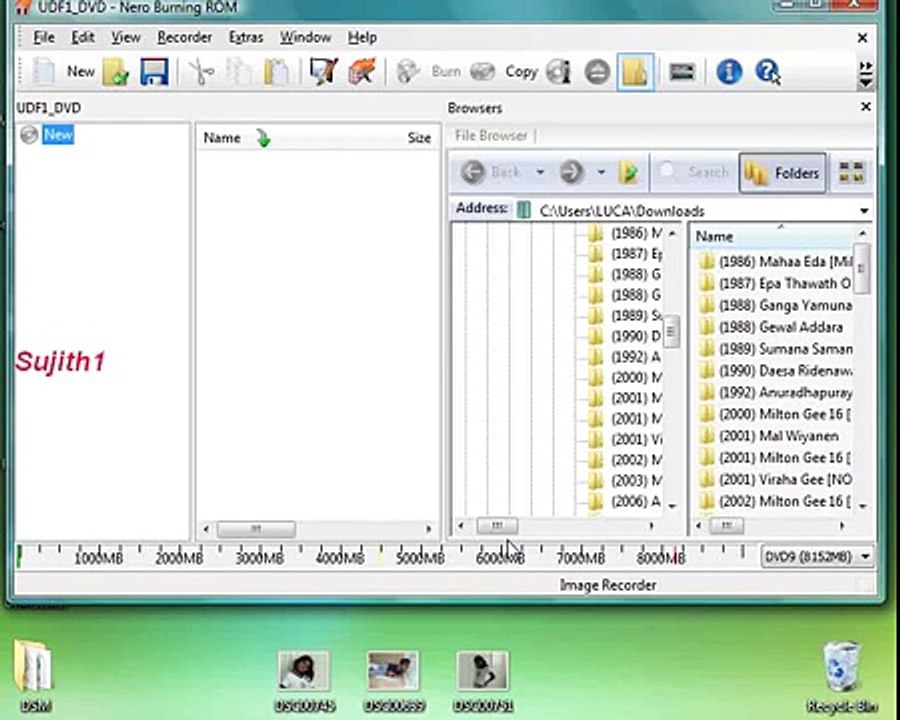Toggle the file browser folder icon in toolbar
Screen dimensions: 900x720
pos(635,72)
